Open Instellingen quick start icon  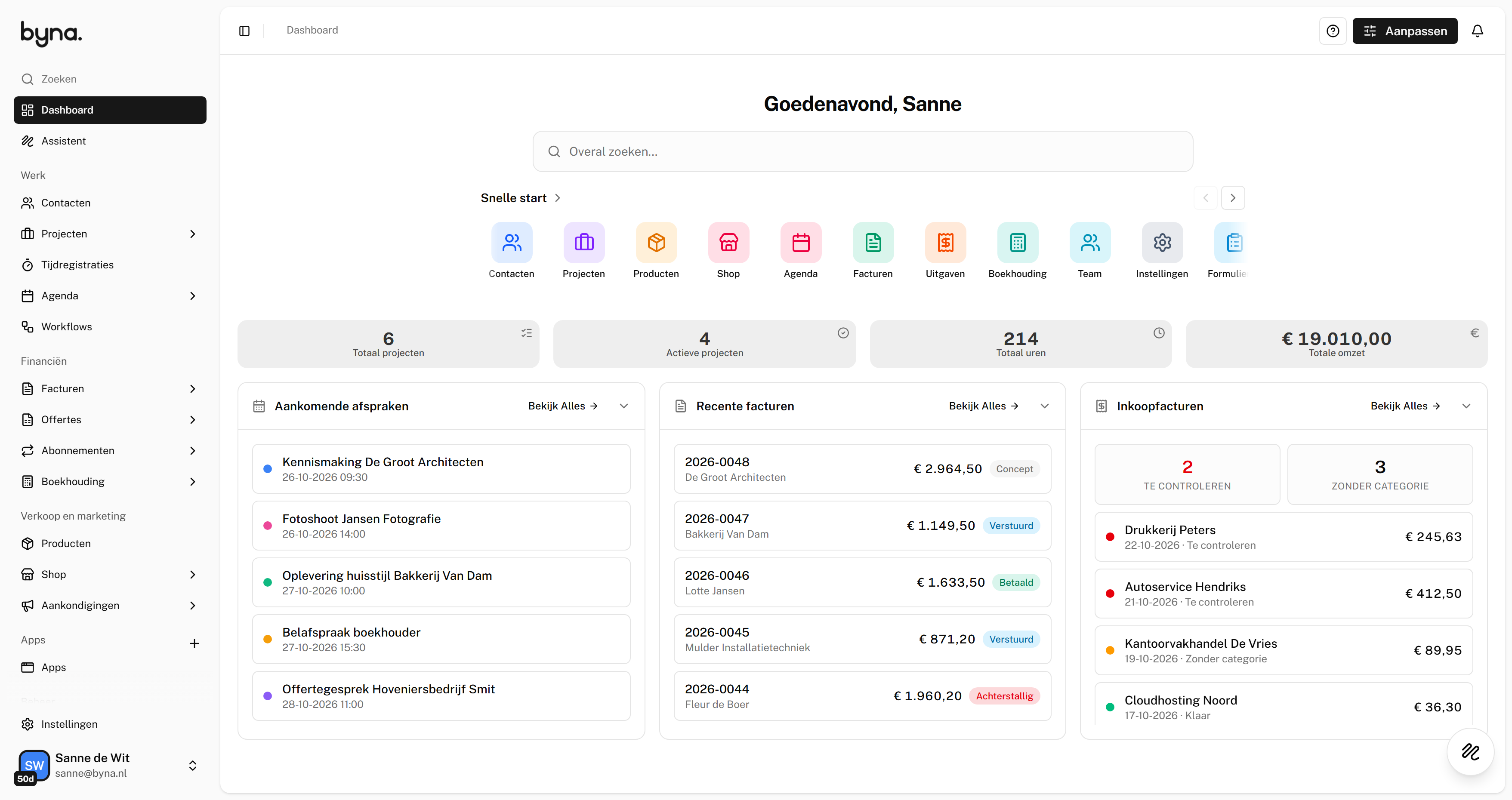(1162, 242)
